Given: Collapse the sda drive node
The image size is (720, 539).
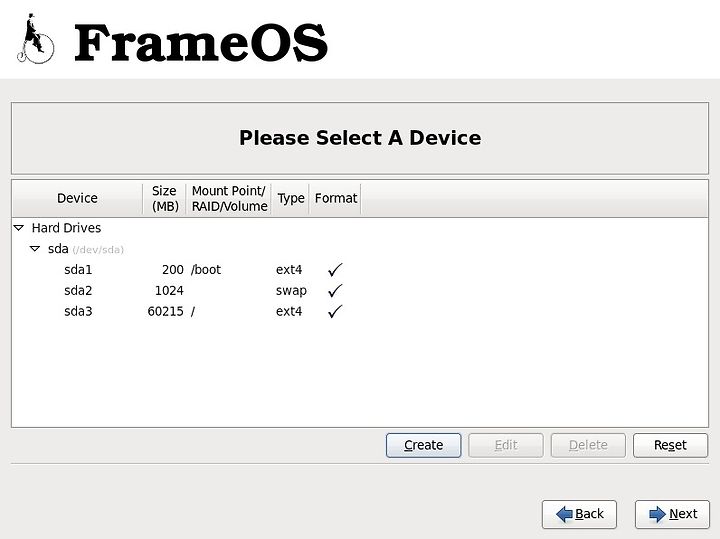Looking at the screenshot, I should click(35, 249).
